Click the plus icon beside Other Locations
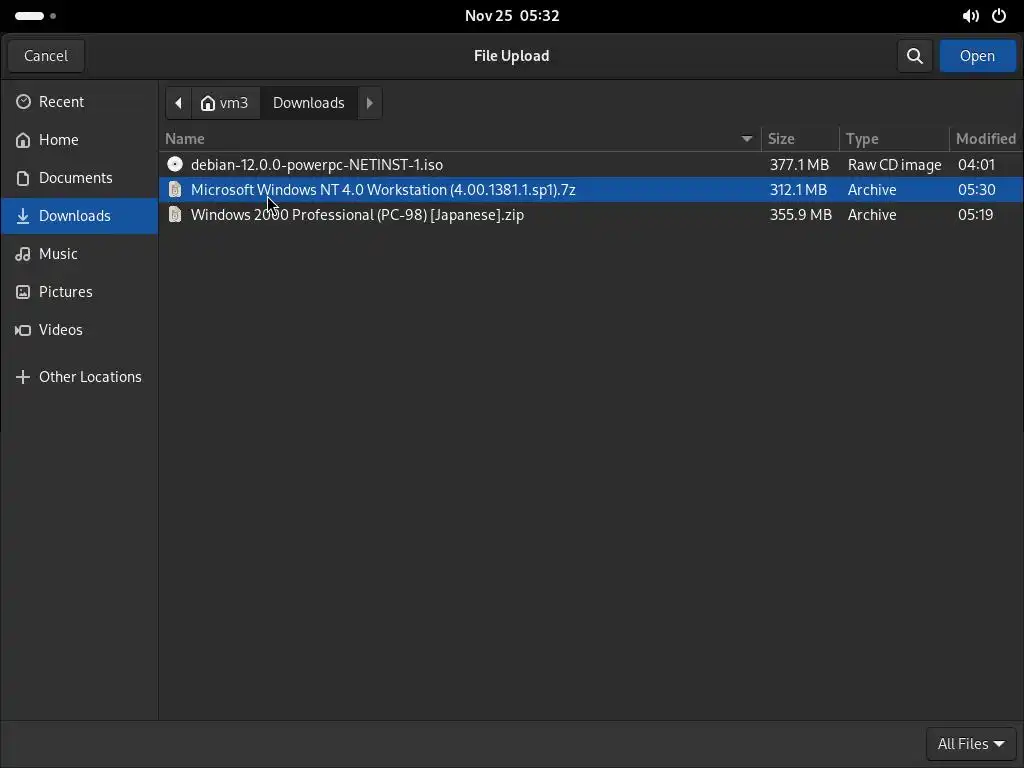 coord(23,377)
